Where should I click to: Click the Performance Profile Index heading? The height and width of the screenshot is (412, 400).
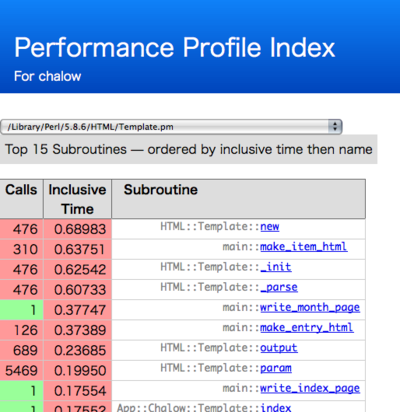[x=174, y=48]
